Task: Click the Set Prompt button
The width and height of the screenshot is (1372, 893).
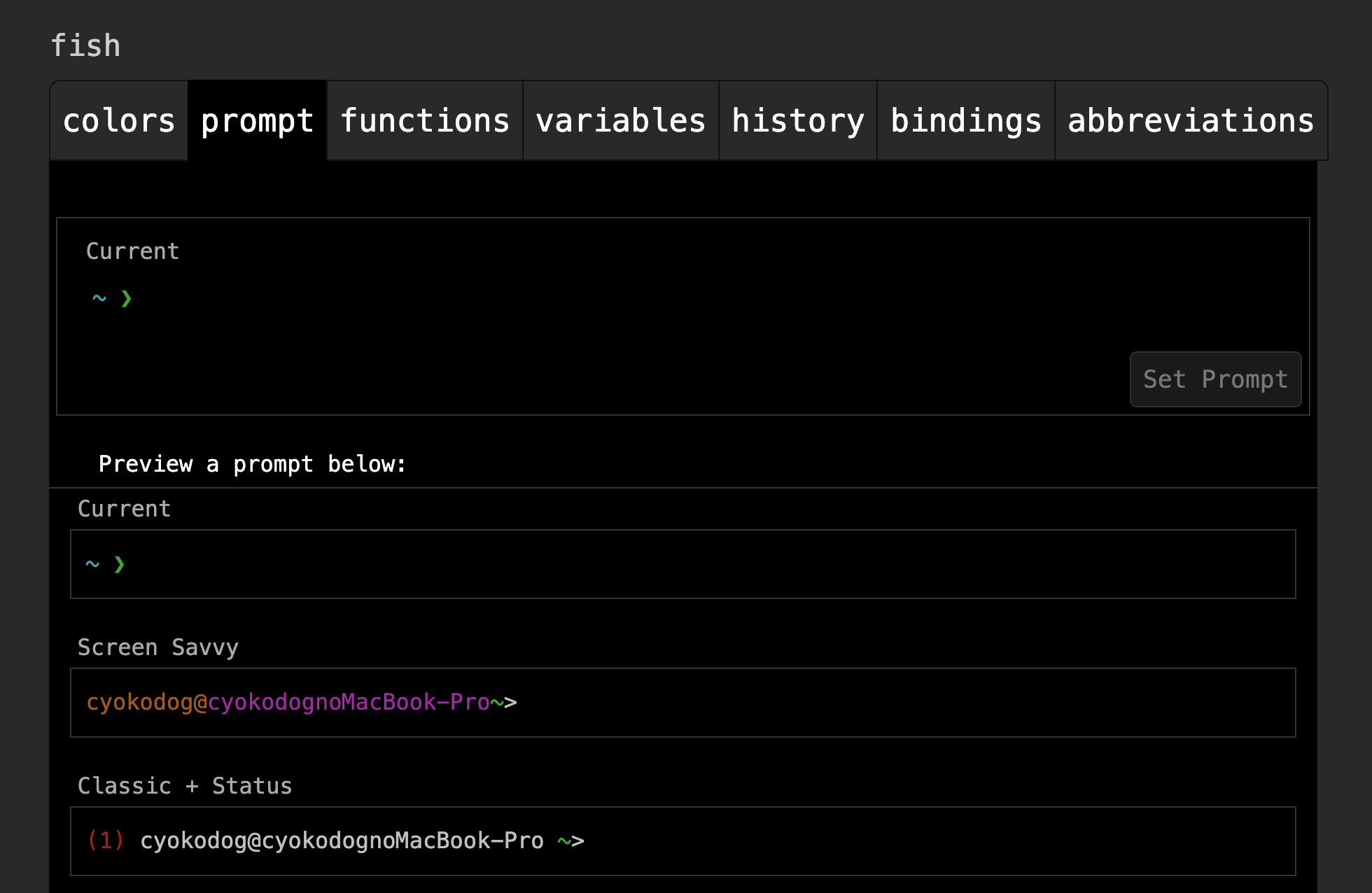Action: pos(1215,379)
